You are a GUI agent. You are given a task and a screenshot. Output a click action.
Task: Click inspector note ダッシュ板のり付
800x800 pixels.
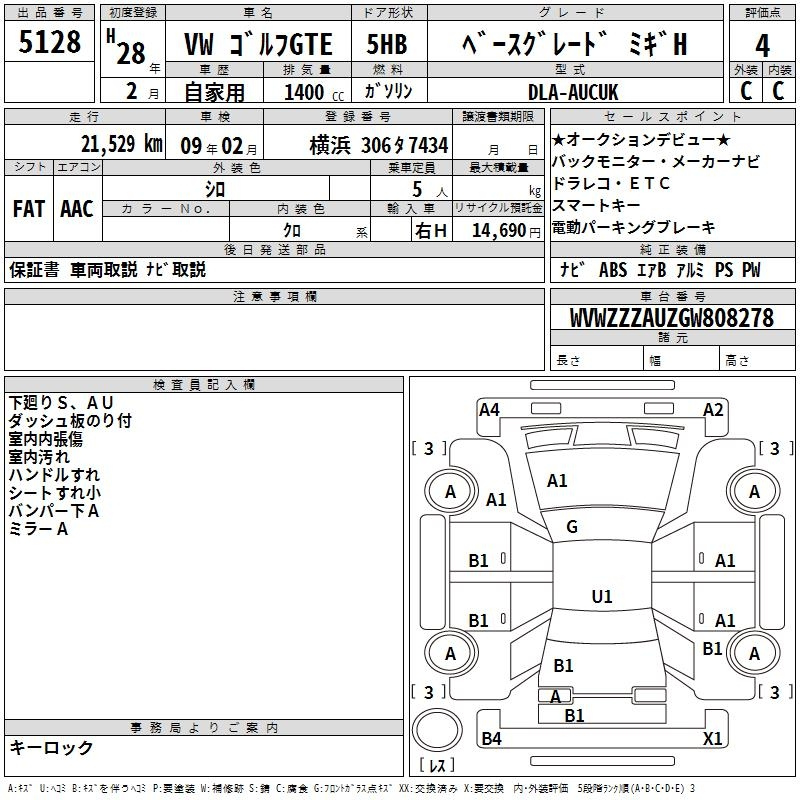[x=70, y=420]
